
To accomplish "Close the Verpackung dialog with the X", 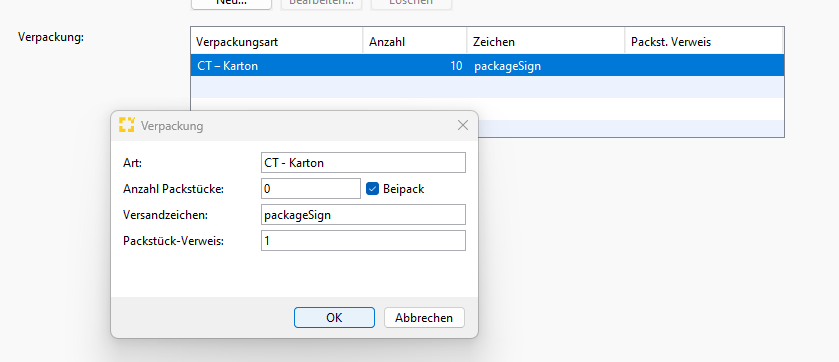I will [x=463, y=125].
